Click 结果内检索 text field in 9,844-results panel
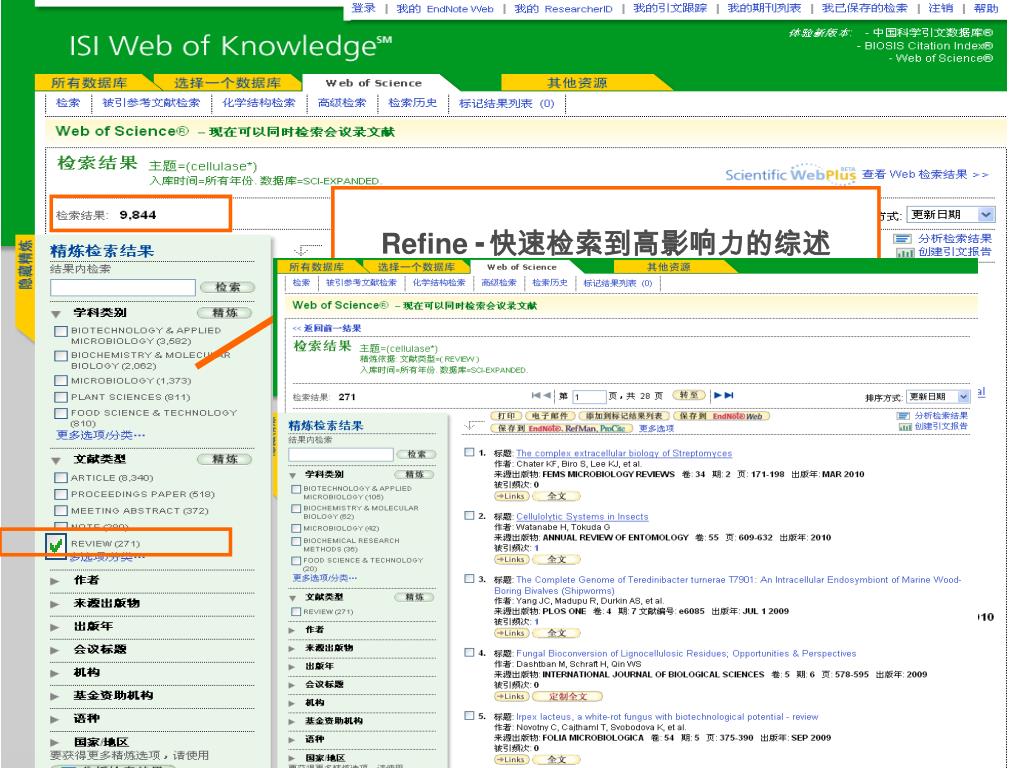The height and width of the screenshot is (768, 1024). [x=123, y=287]
